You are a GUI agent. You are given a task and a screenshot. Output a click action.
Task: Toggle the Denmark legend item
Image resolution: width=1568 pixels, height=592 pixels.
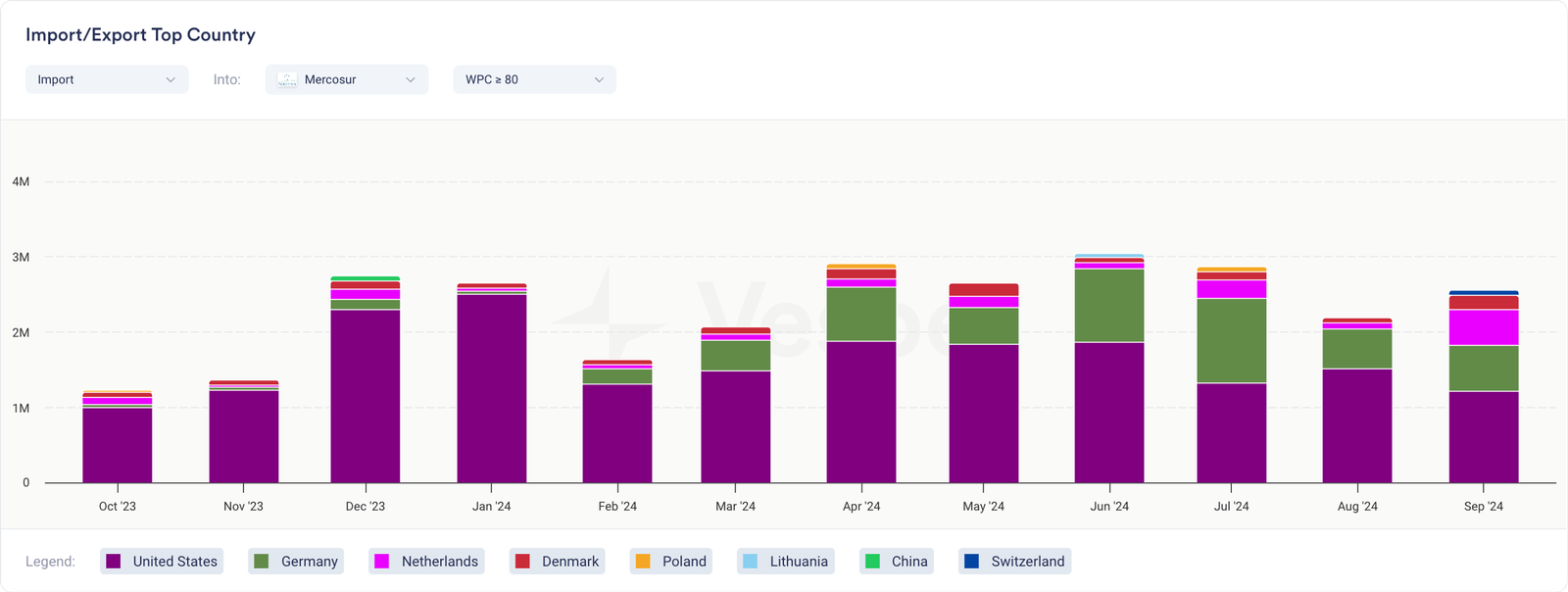click(x=557, y=562)
